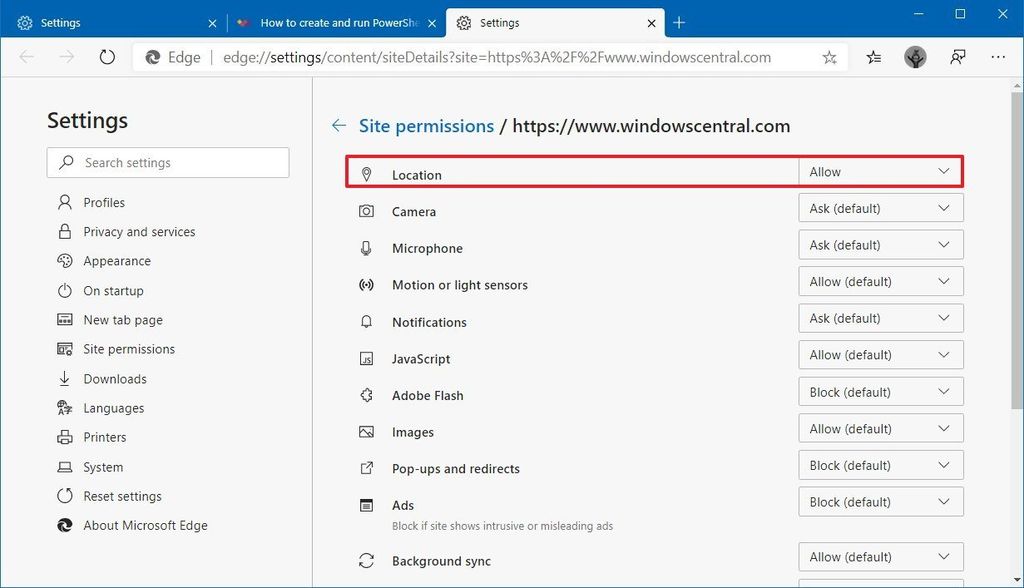The height and width of the screenshot is (588, 1024).
Task: Select Downloads in the settings sidebar
Action: [113, 378]
